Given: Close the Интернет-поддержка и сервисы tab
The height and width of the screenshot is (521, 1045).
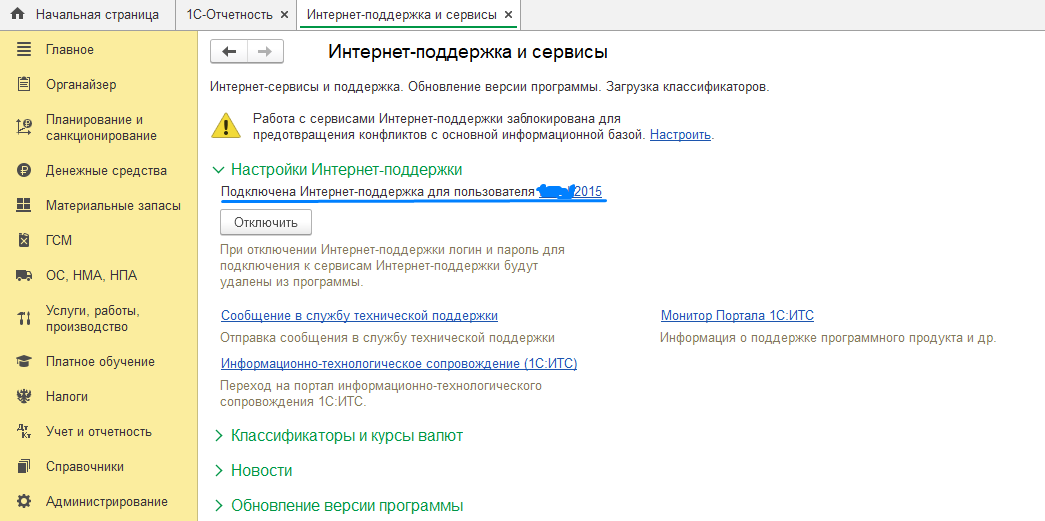Looking at the screenshot, I should [509, 15].
